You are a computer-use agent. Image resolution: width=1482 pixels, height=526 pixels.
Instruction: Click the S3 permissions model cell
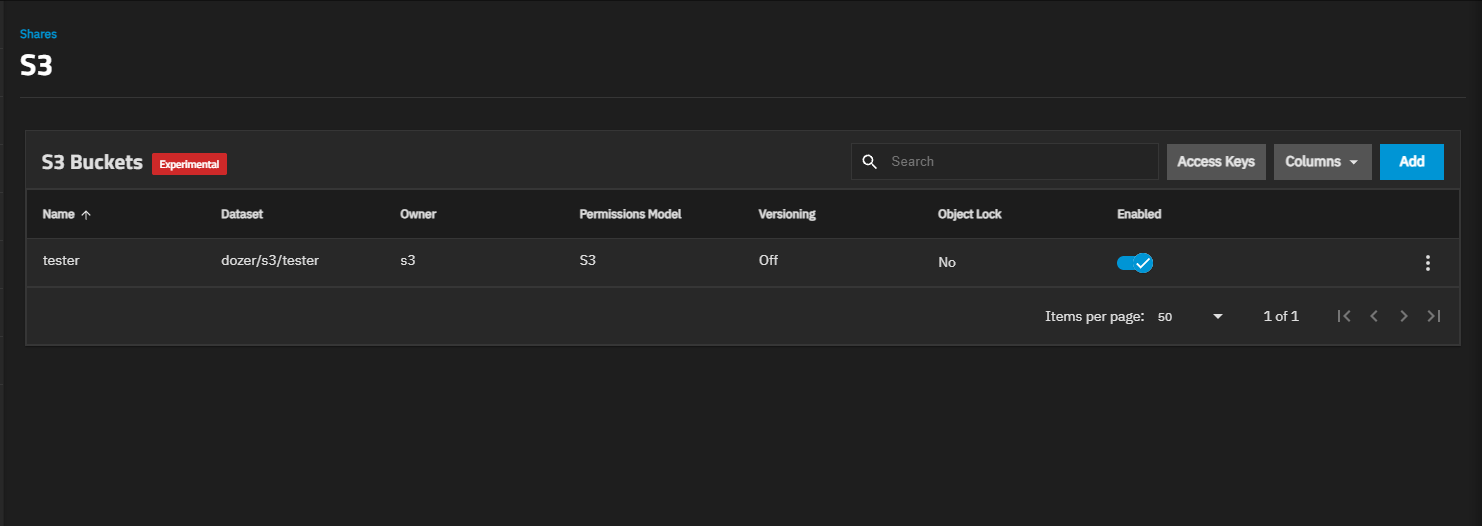point(588,261)
